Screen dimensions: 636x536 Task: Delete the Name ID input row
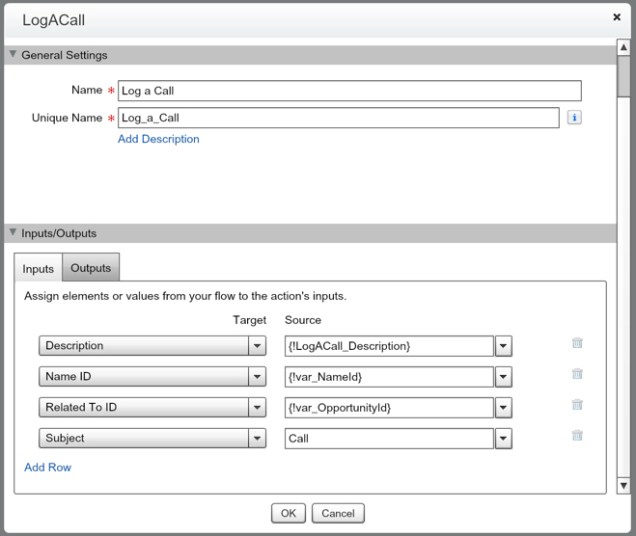point(577,374)
